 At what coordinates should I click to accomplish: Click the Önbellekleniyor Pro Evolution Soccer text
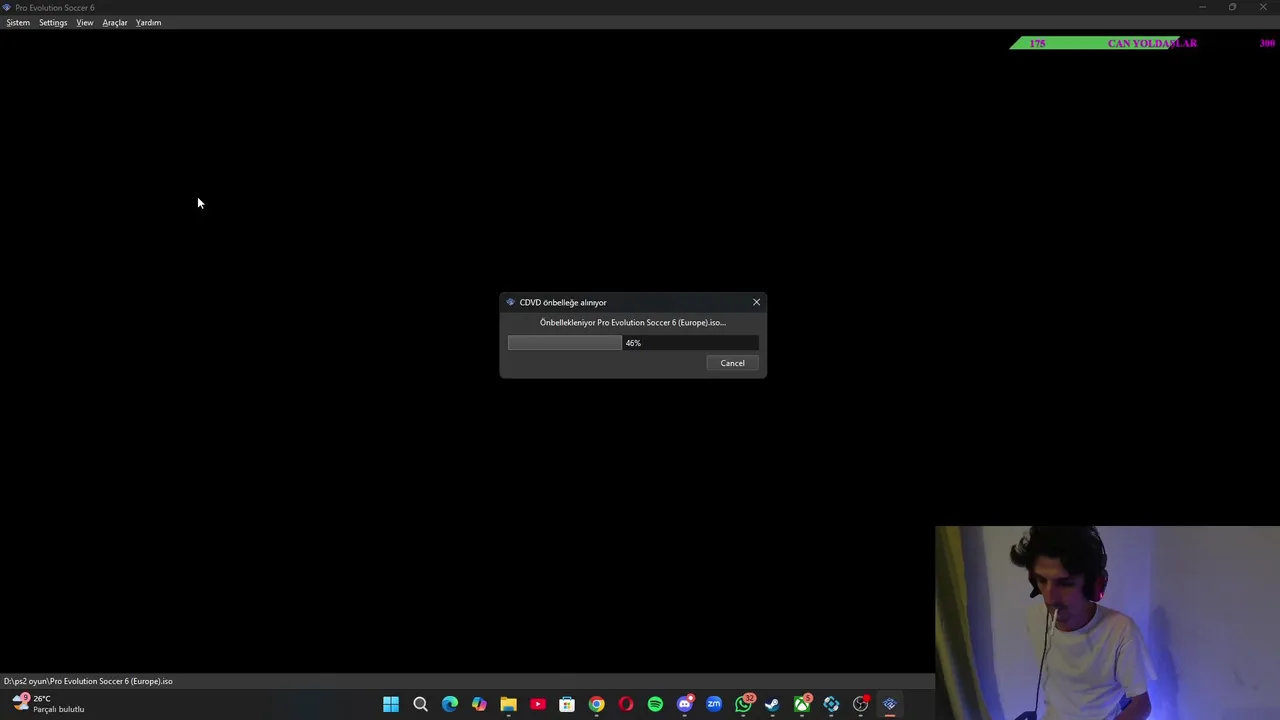click(x=633, y=322)
